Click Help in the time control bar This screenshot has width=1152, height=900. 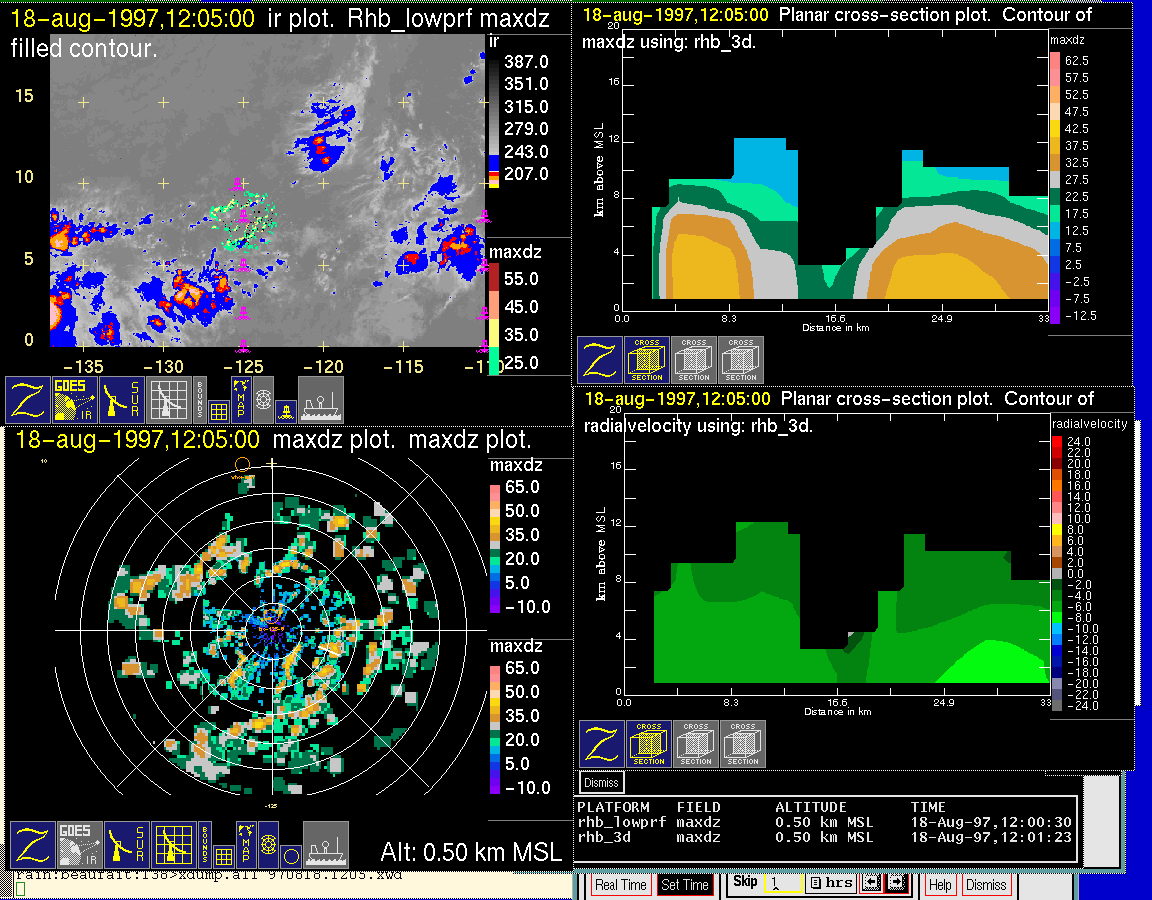pos(940,885)
